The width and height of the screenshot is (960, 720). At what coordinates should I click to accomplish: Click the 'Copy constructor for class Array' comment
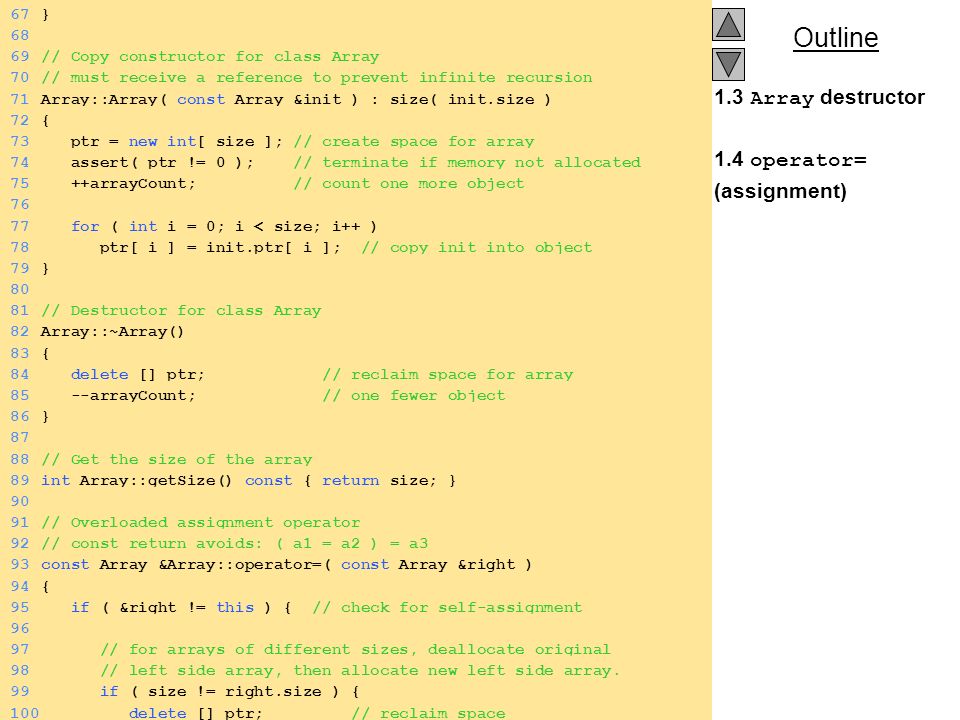[x=210, y=57]
